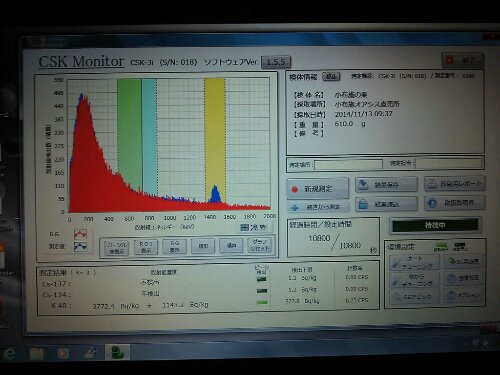The image size is (500, 375).
Task: Load results via the 結果読込 folder button
Action: coord(386,204)
